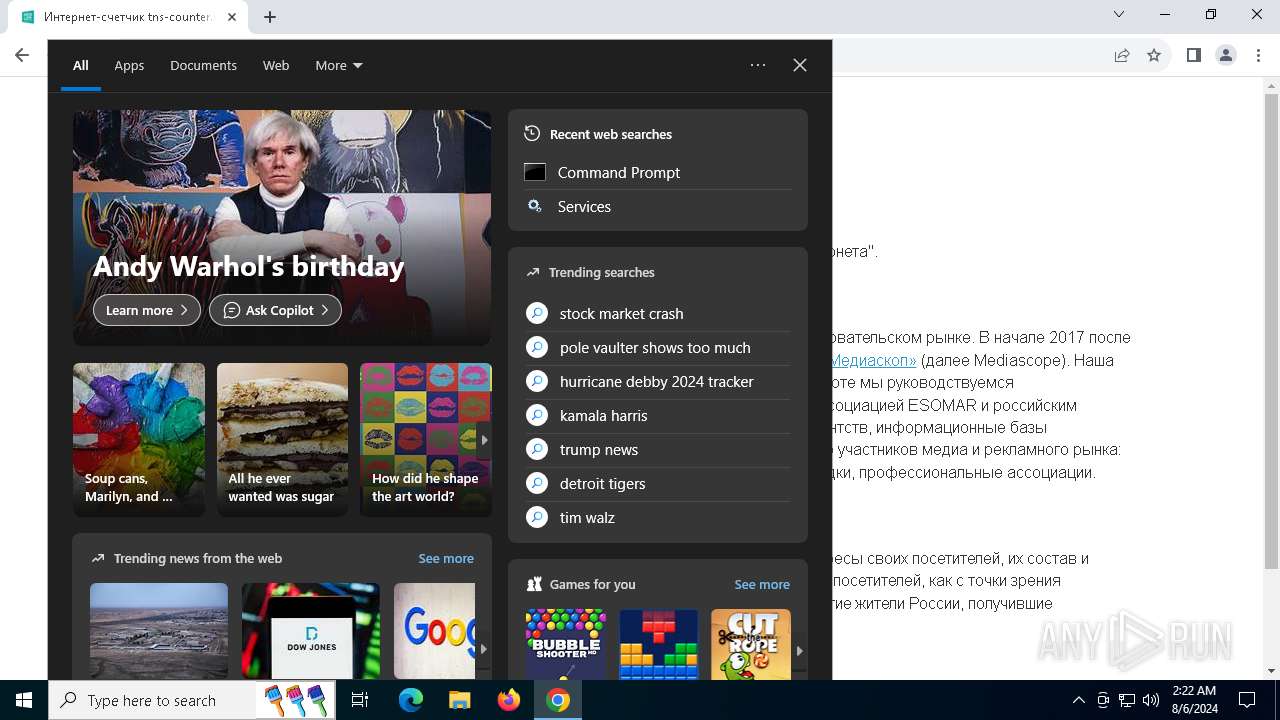Open the notification center
The height and width of the screenshot is (720, 1280).
click(1247, 700)
